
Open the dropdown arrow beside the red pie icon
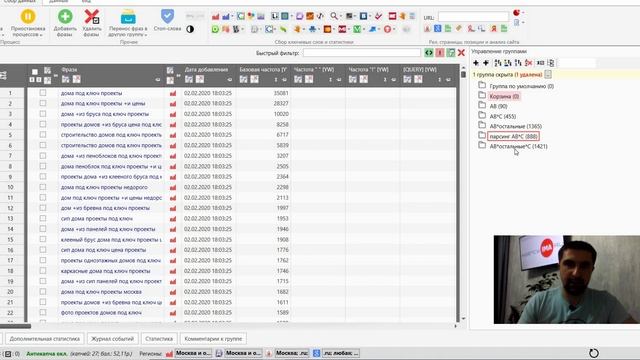tap(523, 13)
